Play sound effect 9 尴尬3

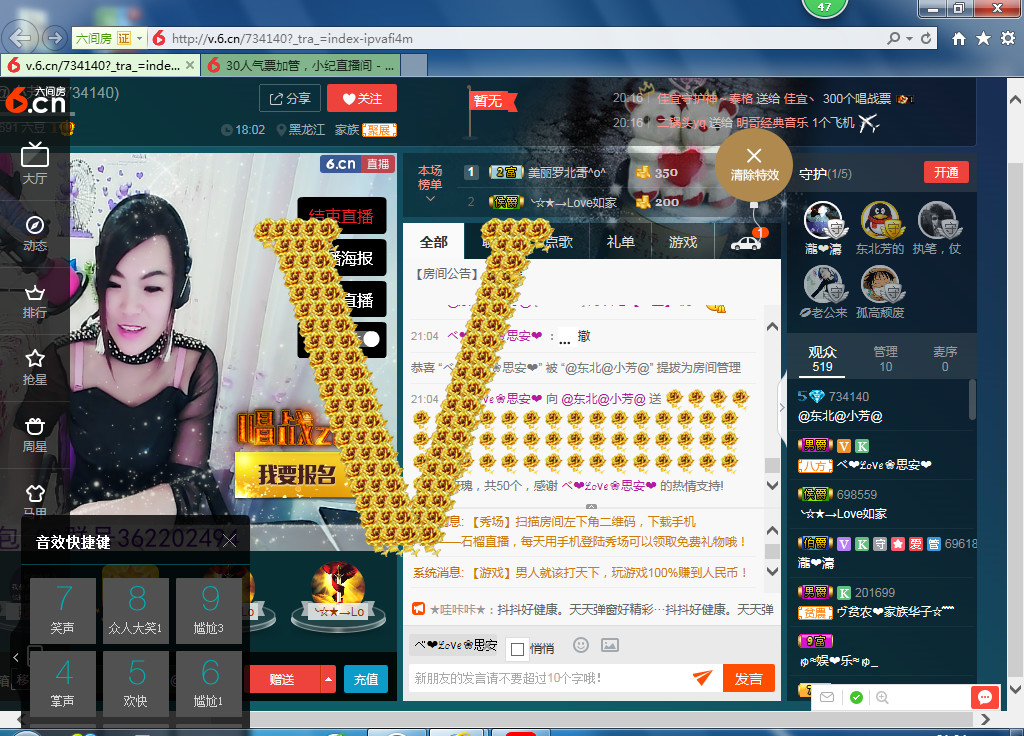click(x=209, y=610)
